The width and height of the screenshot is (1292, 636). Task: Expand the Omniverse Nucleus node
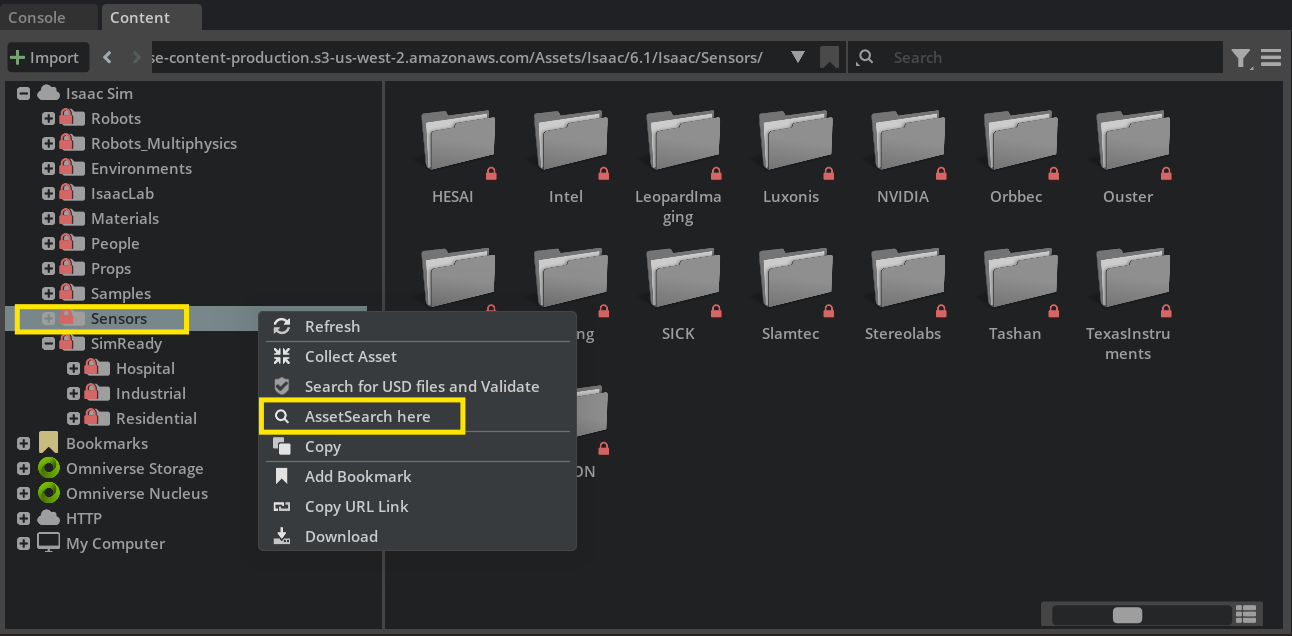[x=24, y=493]
